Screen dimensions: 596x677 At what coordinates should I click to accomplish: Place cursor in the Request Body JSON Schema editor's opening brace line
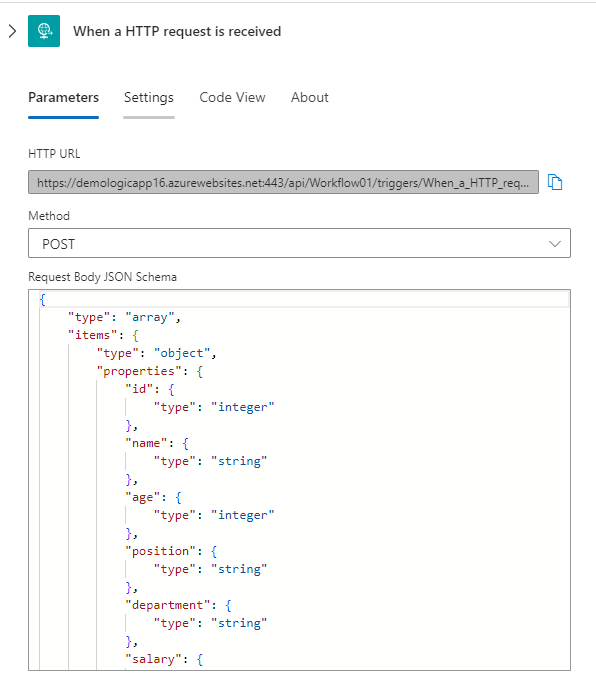click(x=304, y=299)
